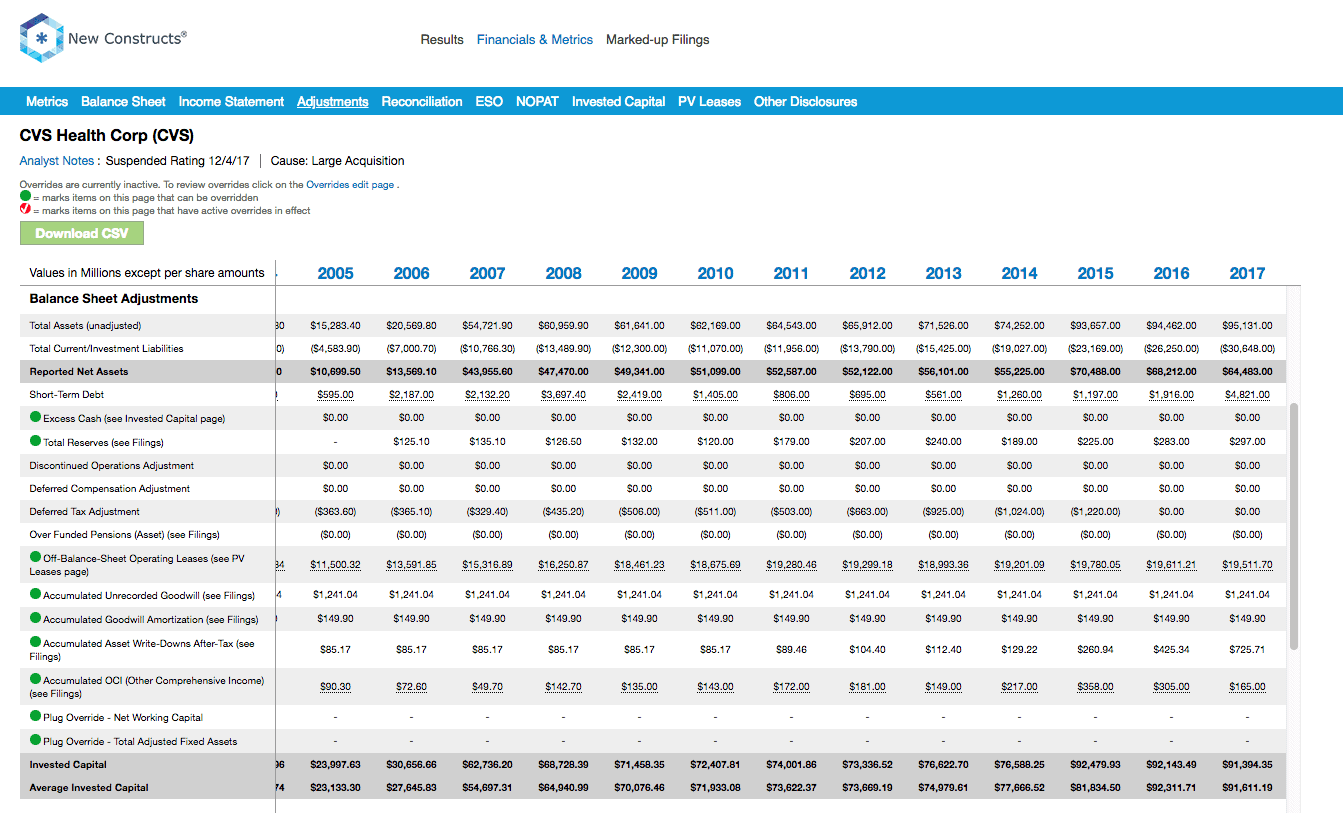Click 2010 Short-Term Debt value $1,405.00
Viewport: 1343px width, 813px height.
[715, 395]
